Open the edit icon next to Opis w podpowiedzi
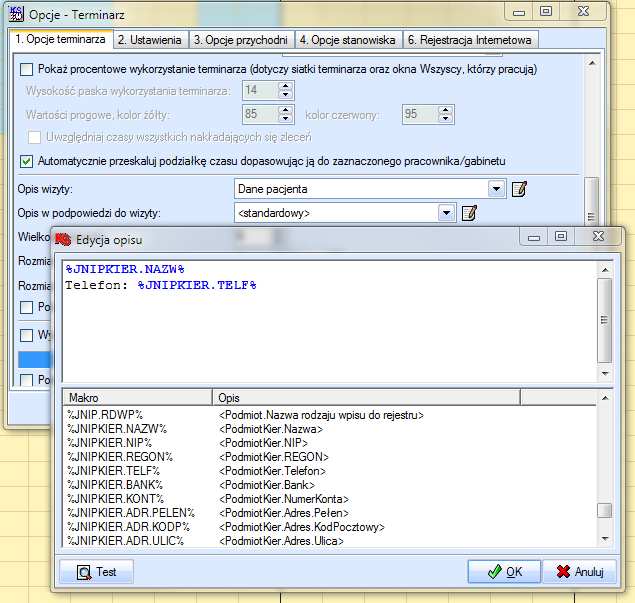Viewport: 635px width, 603px height. (469, 213)
